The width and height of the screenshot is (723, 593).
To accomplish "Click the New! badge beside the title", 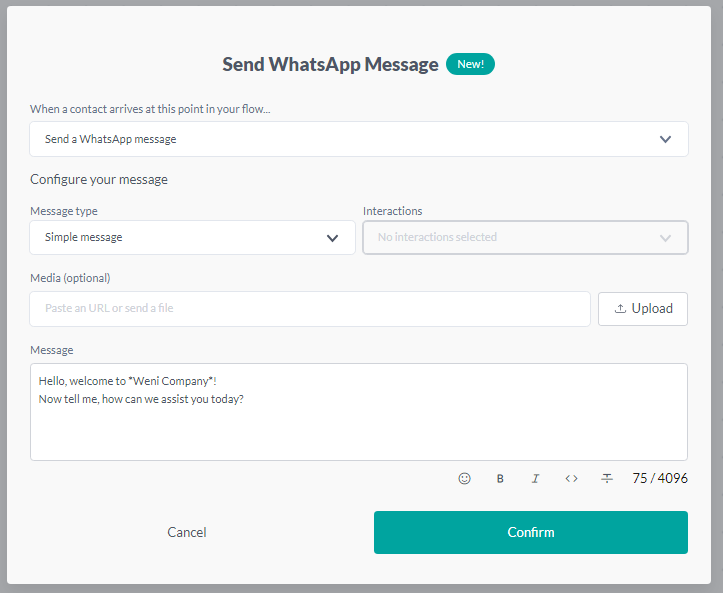I will pyautogui.click(x=470, y=64).
